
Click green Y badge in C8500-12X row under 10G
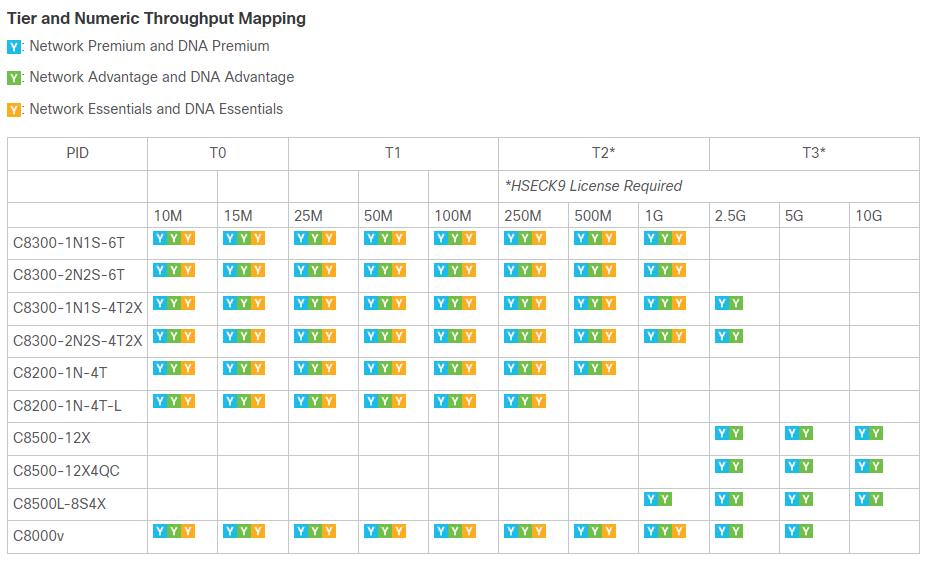(x=876, y=433)
